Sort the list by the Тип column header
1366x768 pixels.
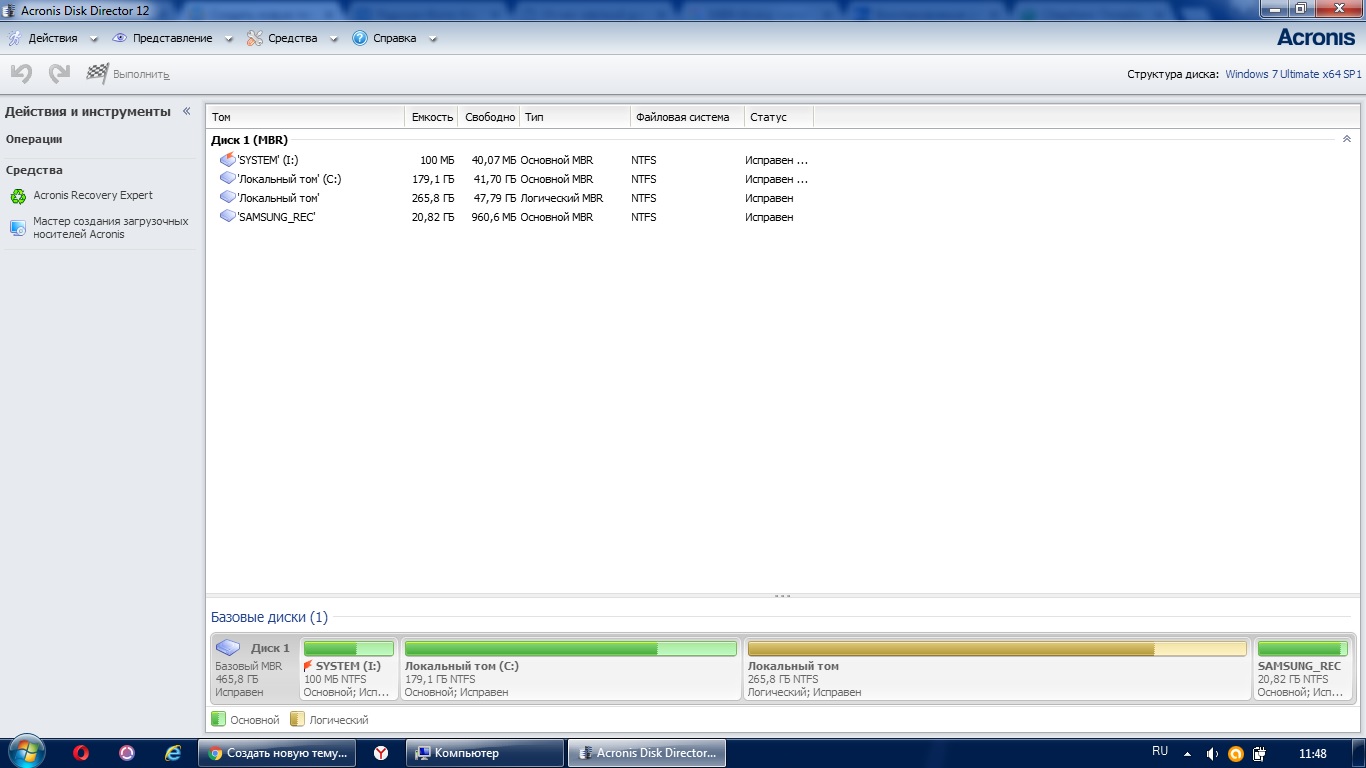(x=575, y=117)
